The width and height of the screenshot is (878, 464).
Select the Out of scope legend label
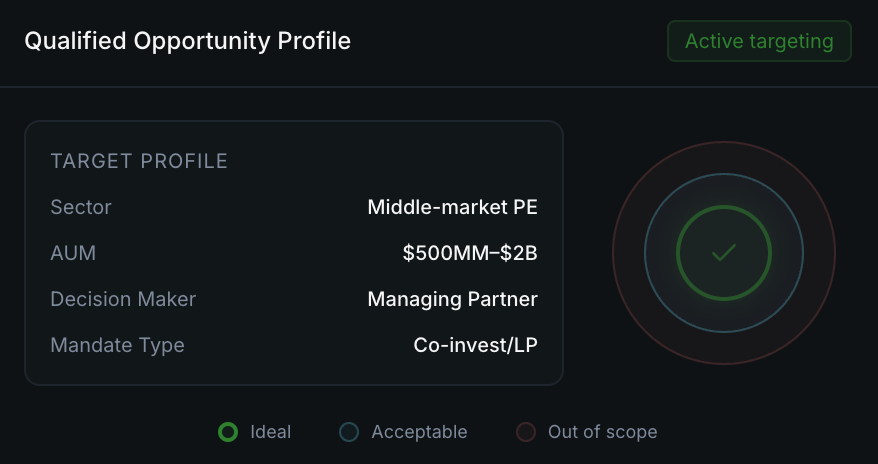[x=602, y=432]
